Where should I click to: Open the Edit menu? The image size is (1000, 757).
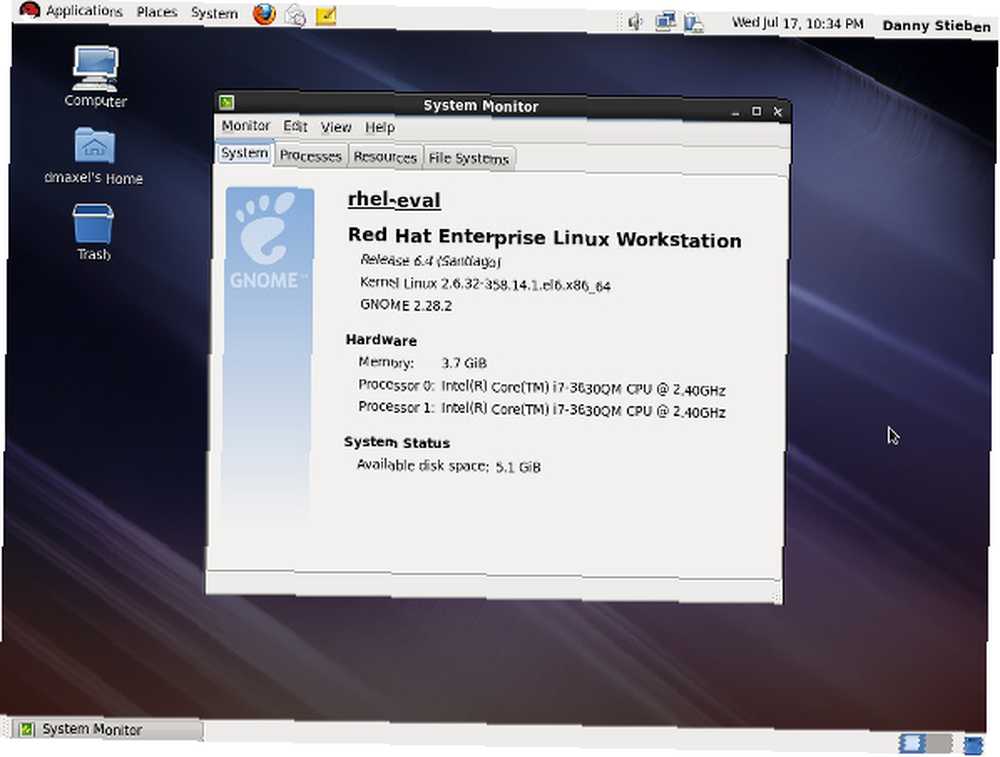[x=295, y=126]
